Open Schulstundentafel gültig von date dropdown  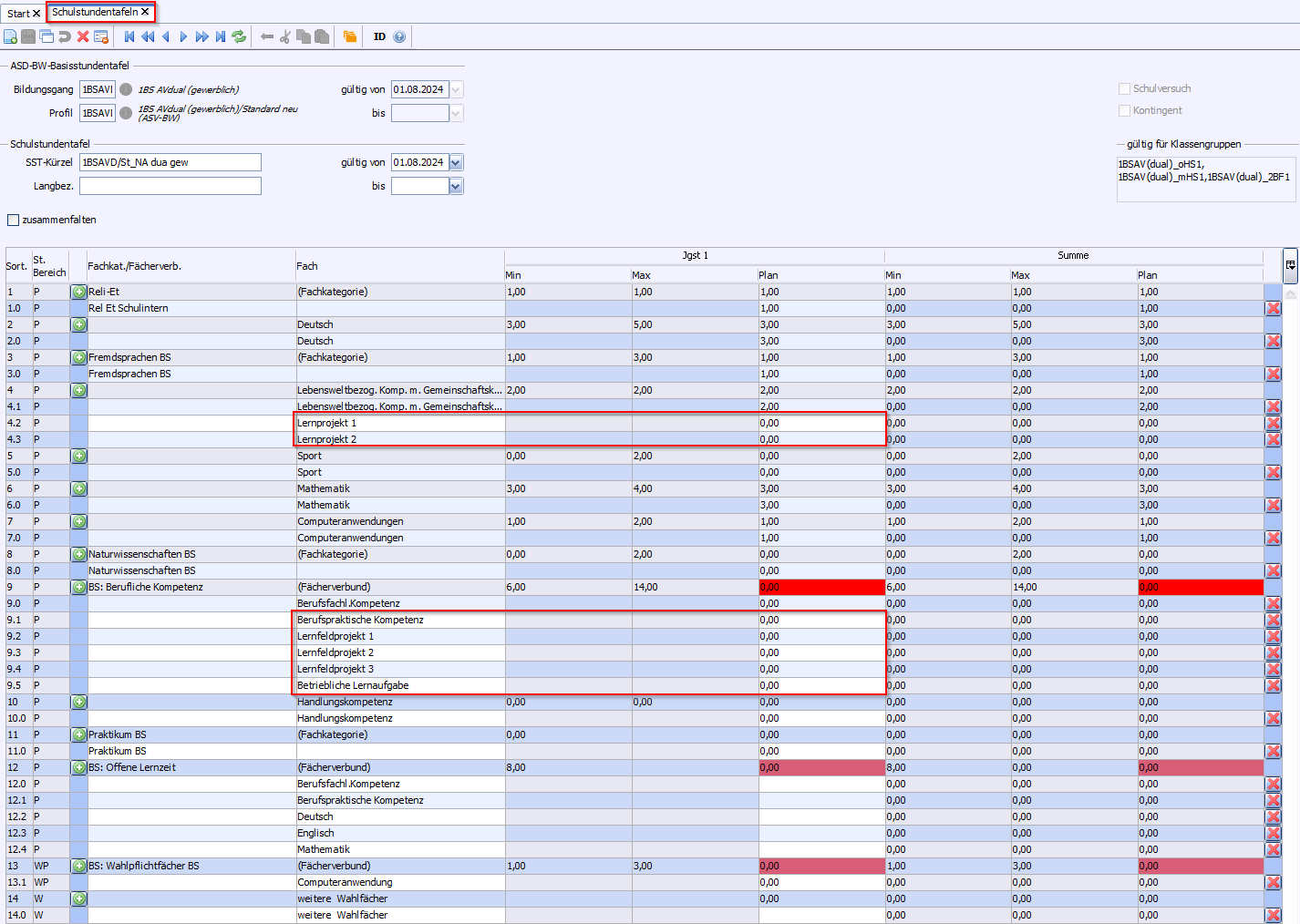point(456,162)
